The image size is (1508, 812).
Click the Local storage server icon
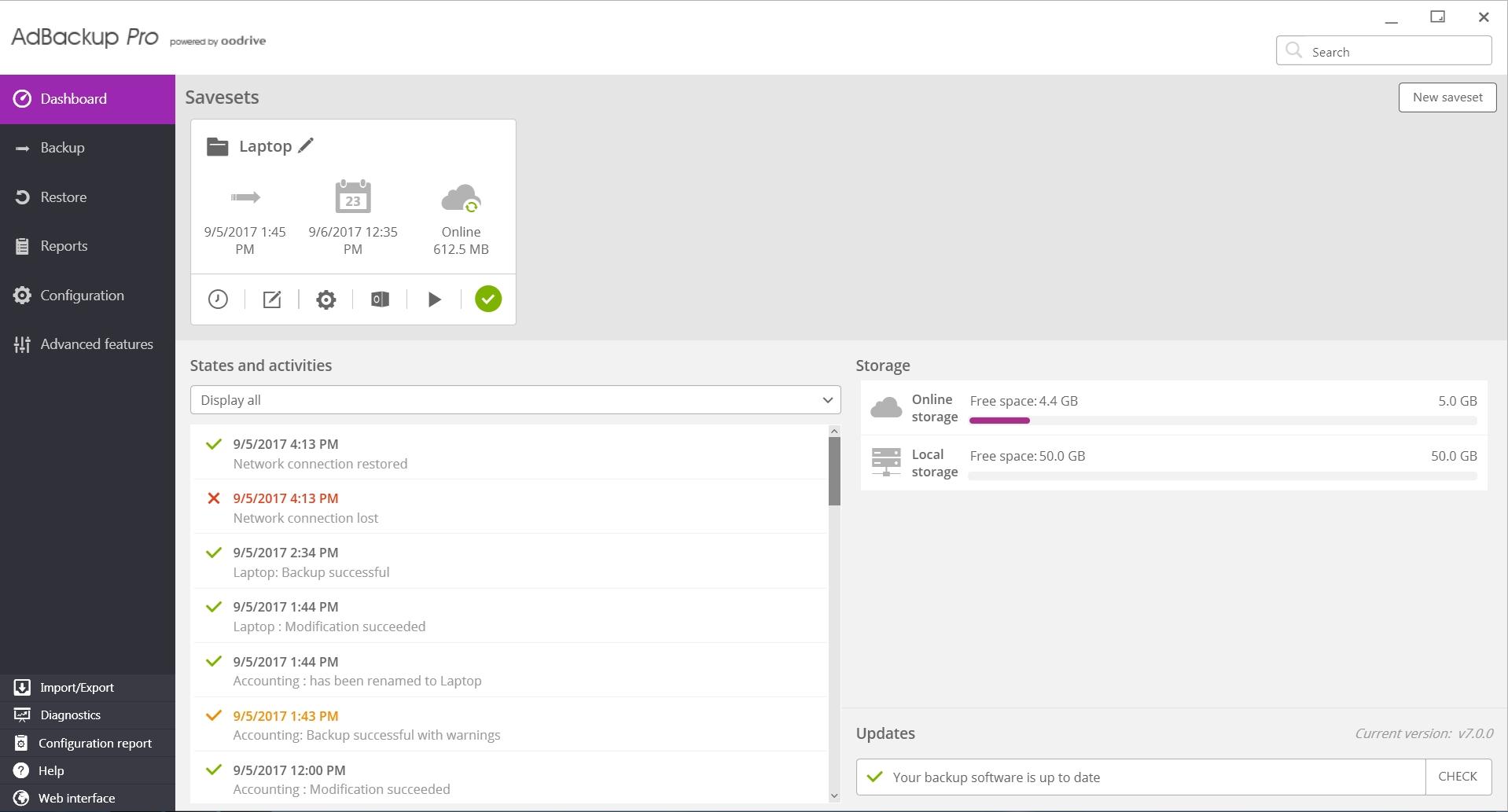(886, 462)
